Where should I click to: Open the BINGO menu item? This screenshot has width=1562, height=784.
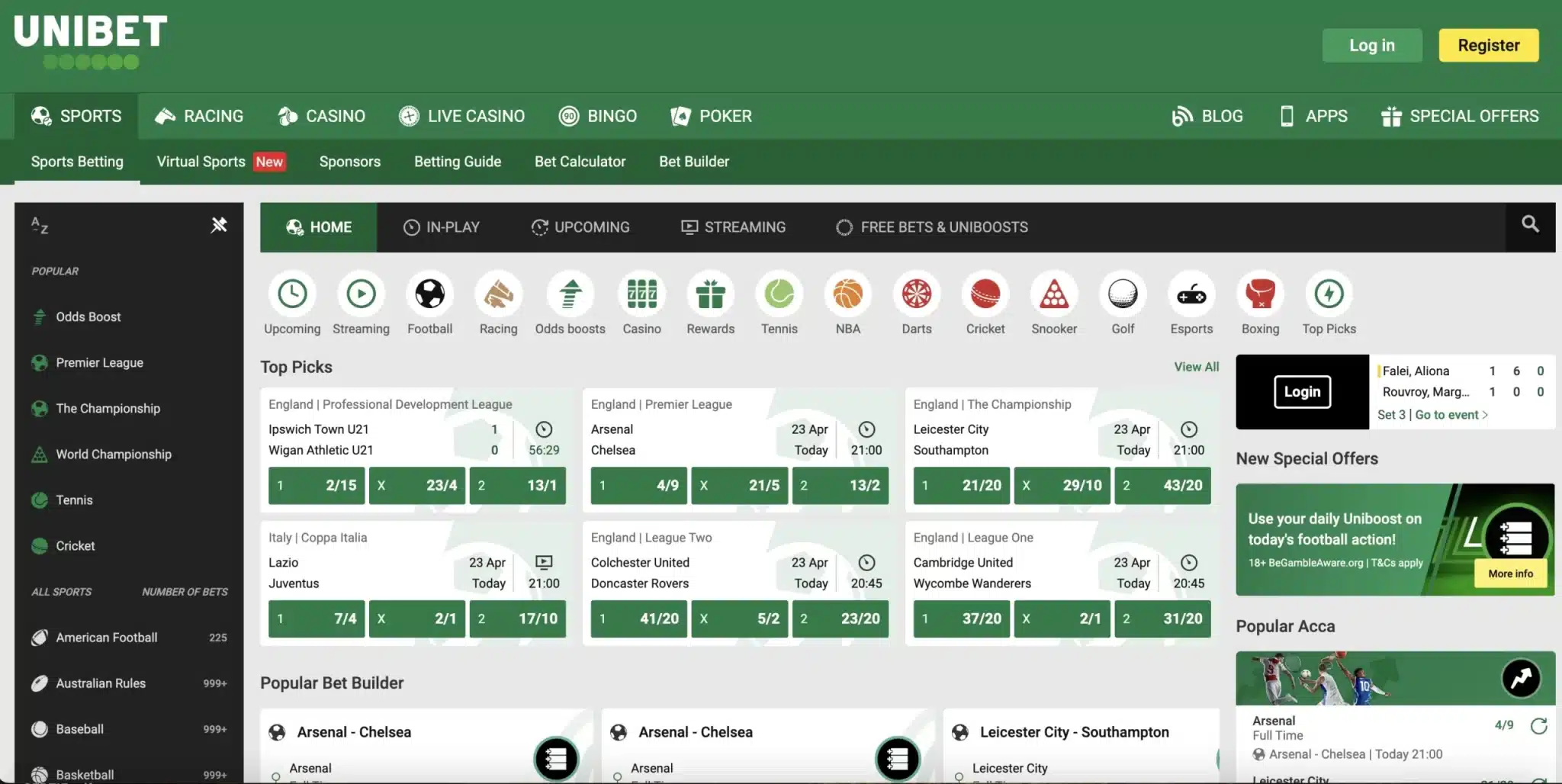598,116
